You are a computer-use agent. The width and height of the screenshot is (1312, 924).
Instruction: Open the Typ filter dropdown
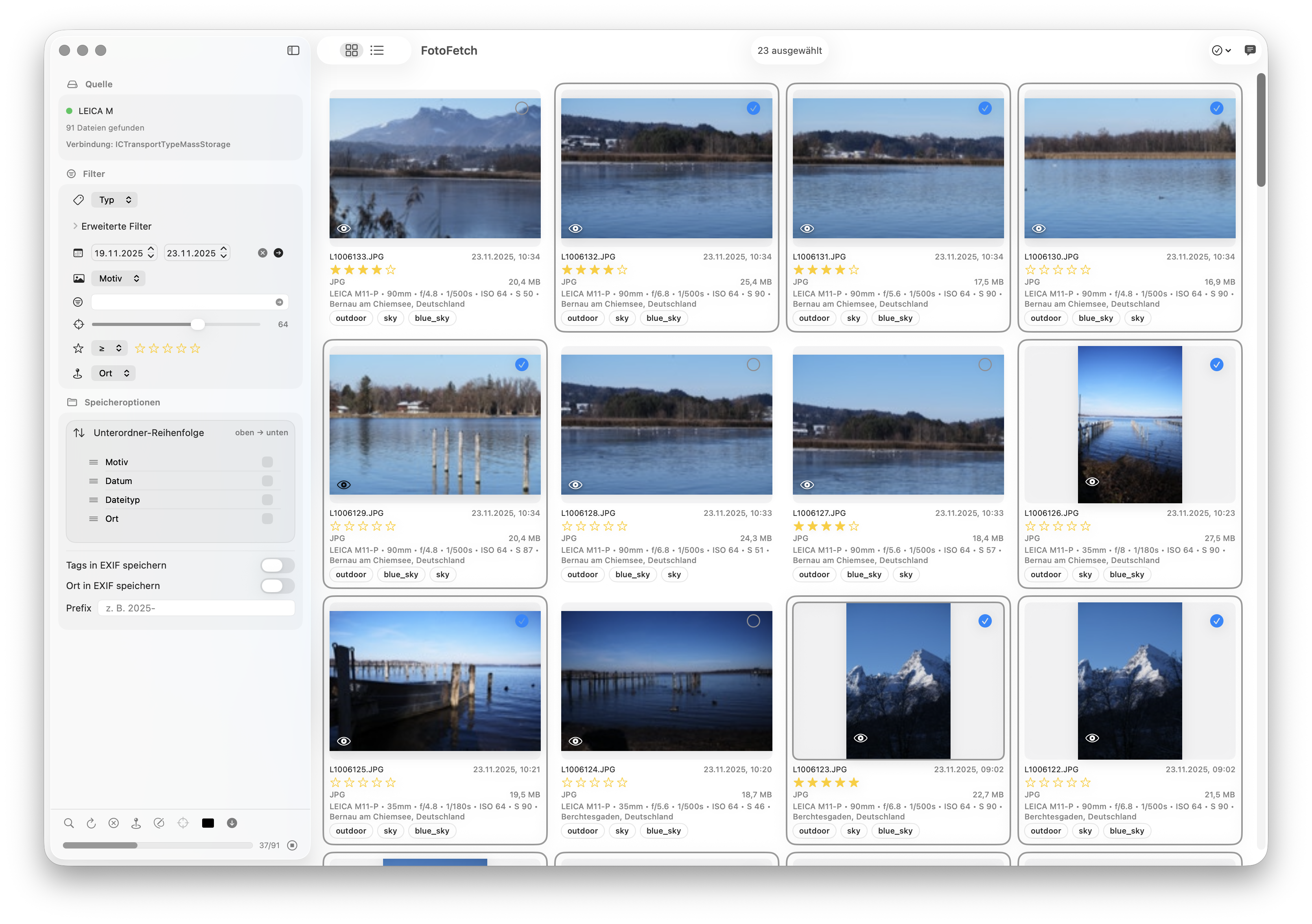(114, 199)
